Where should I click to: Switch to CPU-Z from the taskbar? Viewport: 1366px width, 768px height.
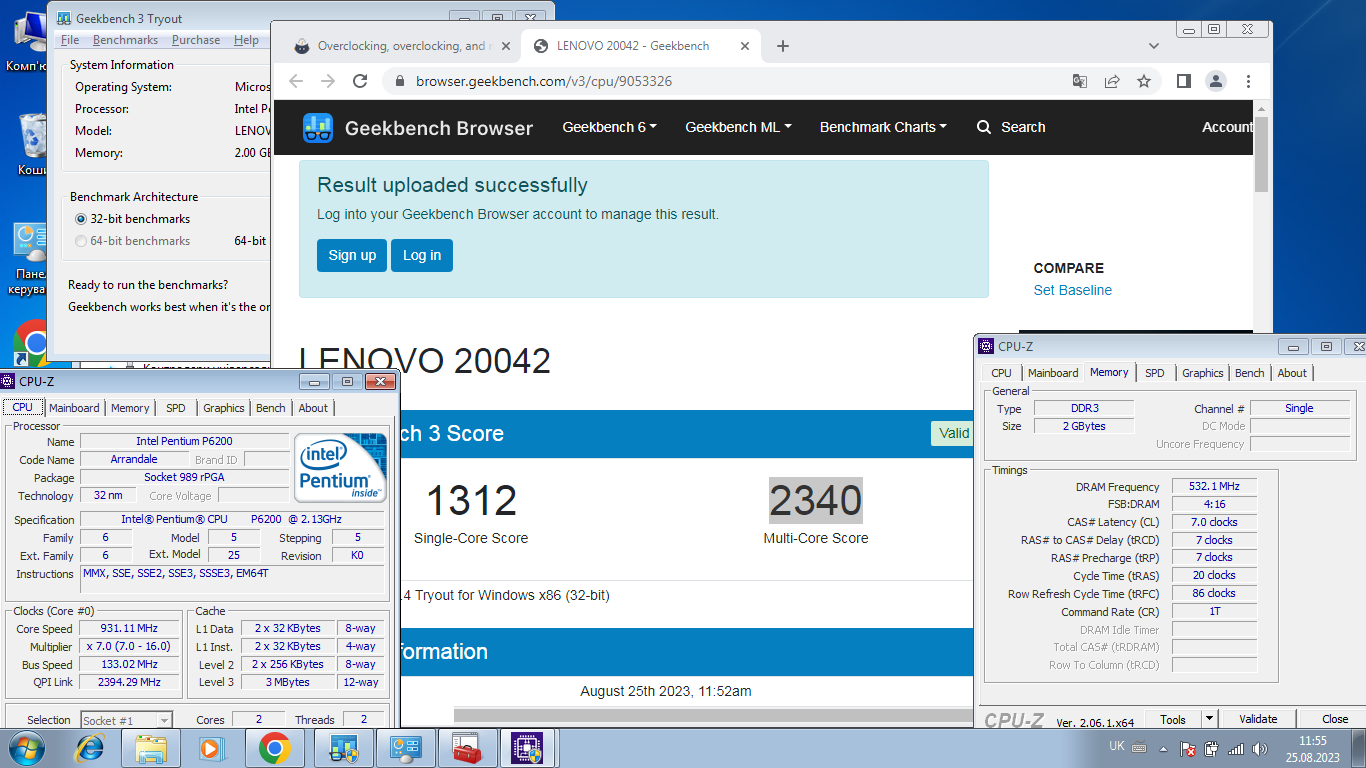click(527, 748)
